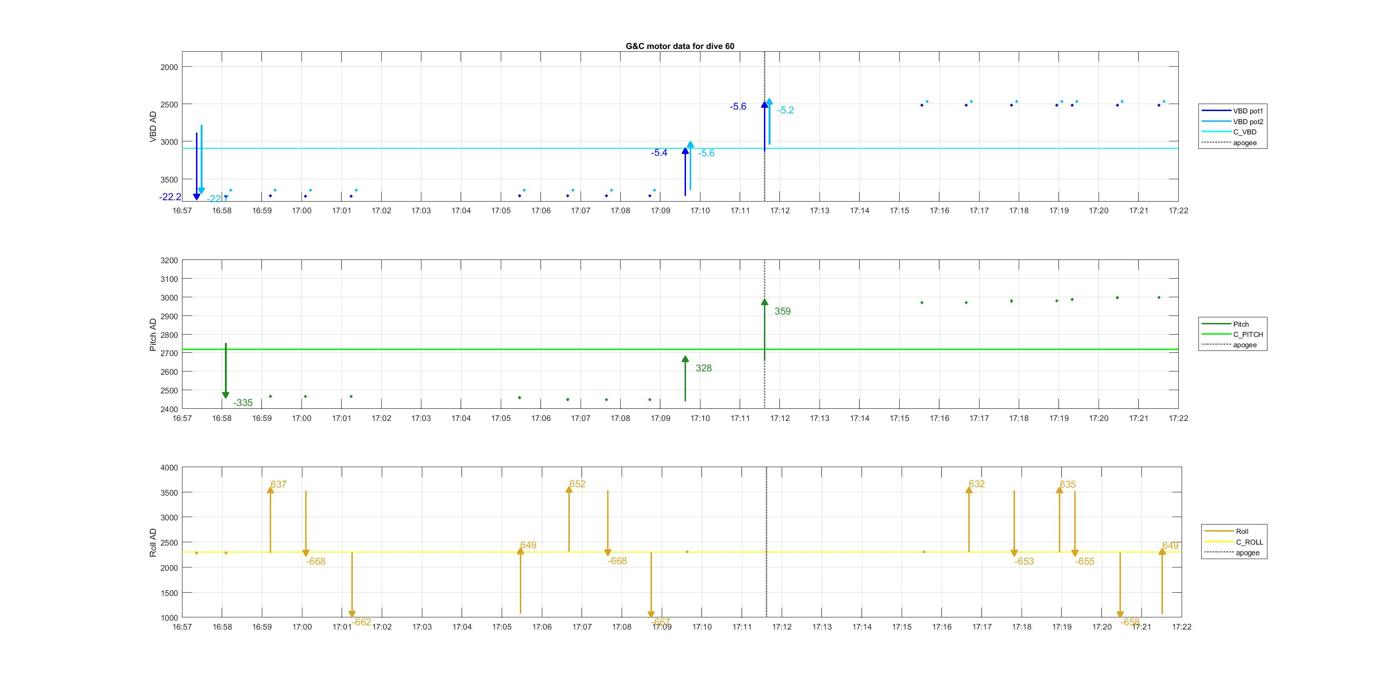The width and height of the screenshot is (1400, 693).
Task: Click the 'Pitch AD' y-axis label
Action: click(x=154, y=335)
